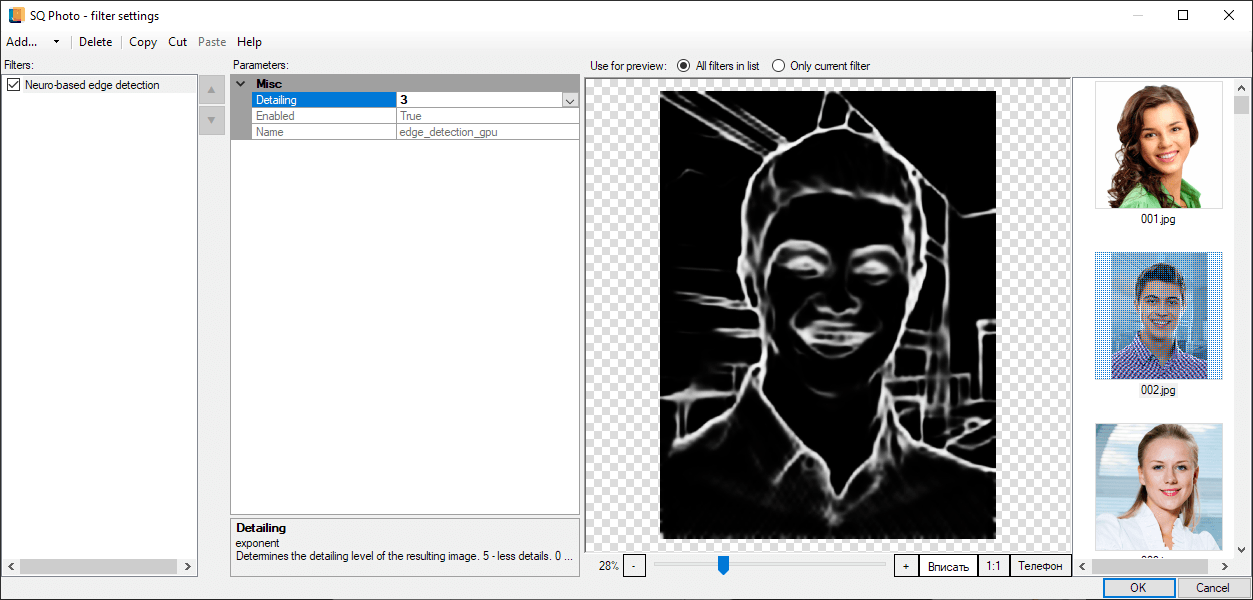Click the edge-detected preview image
This screenshot has height=600, width=1253.
pyautogui.click(x=828, y=315)
